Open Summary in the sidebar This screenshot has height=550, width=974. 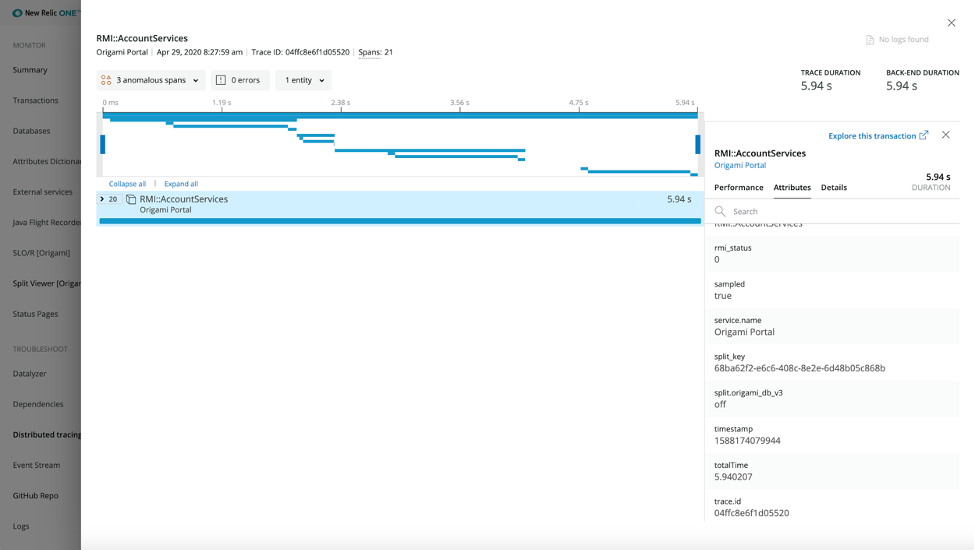(x=30, y=70)
